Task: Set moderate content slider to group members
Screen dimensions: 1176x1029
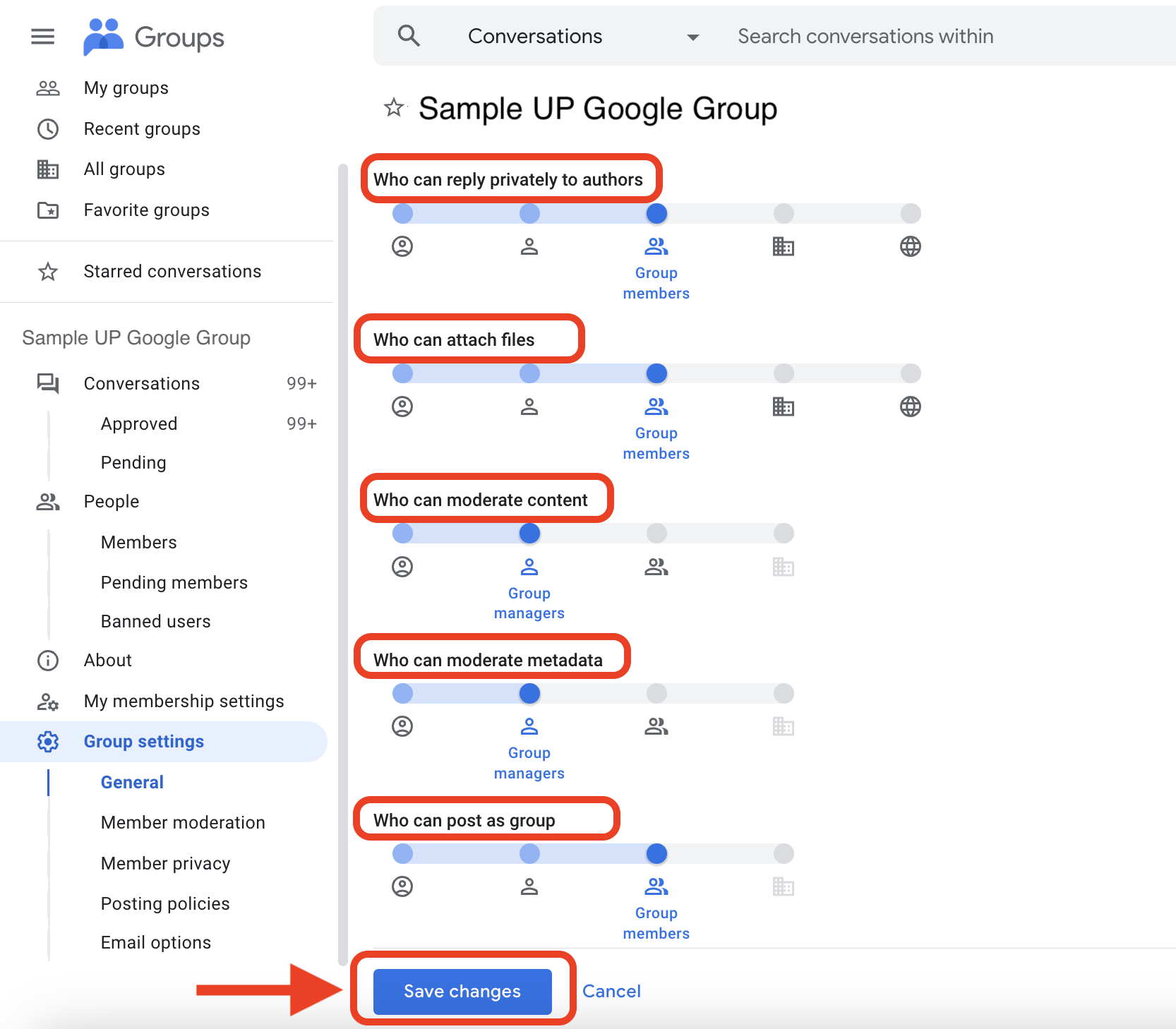Action: [x=656, y=533]
